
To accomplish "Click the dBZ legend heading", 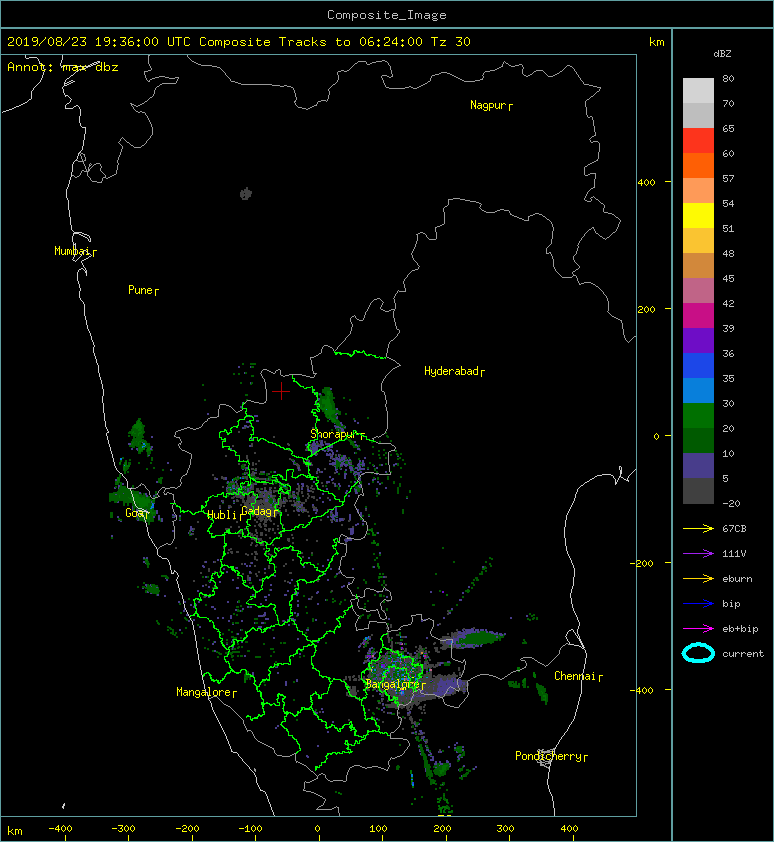I will pos(722,54).
